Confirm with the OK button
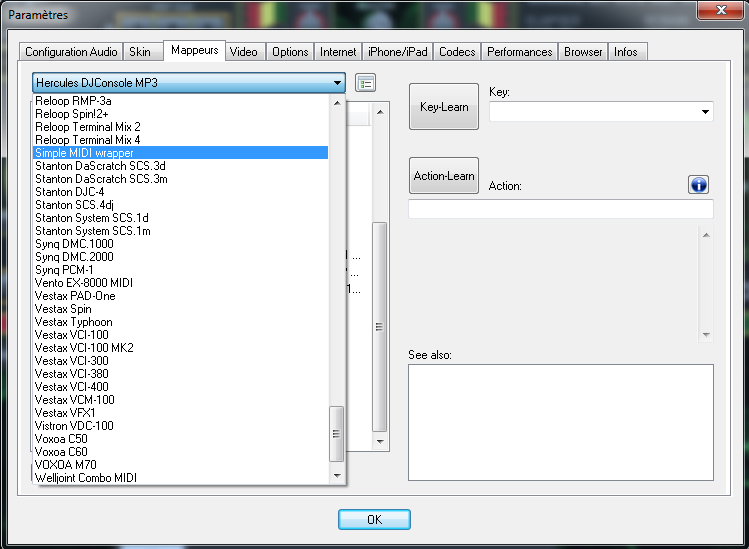Viewport: 749px width, 549px height. [374, 519]
